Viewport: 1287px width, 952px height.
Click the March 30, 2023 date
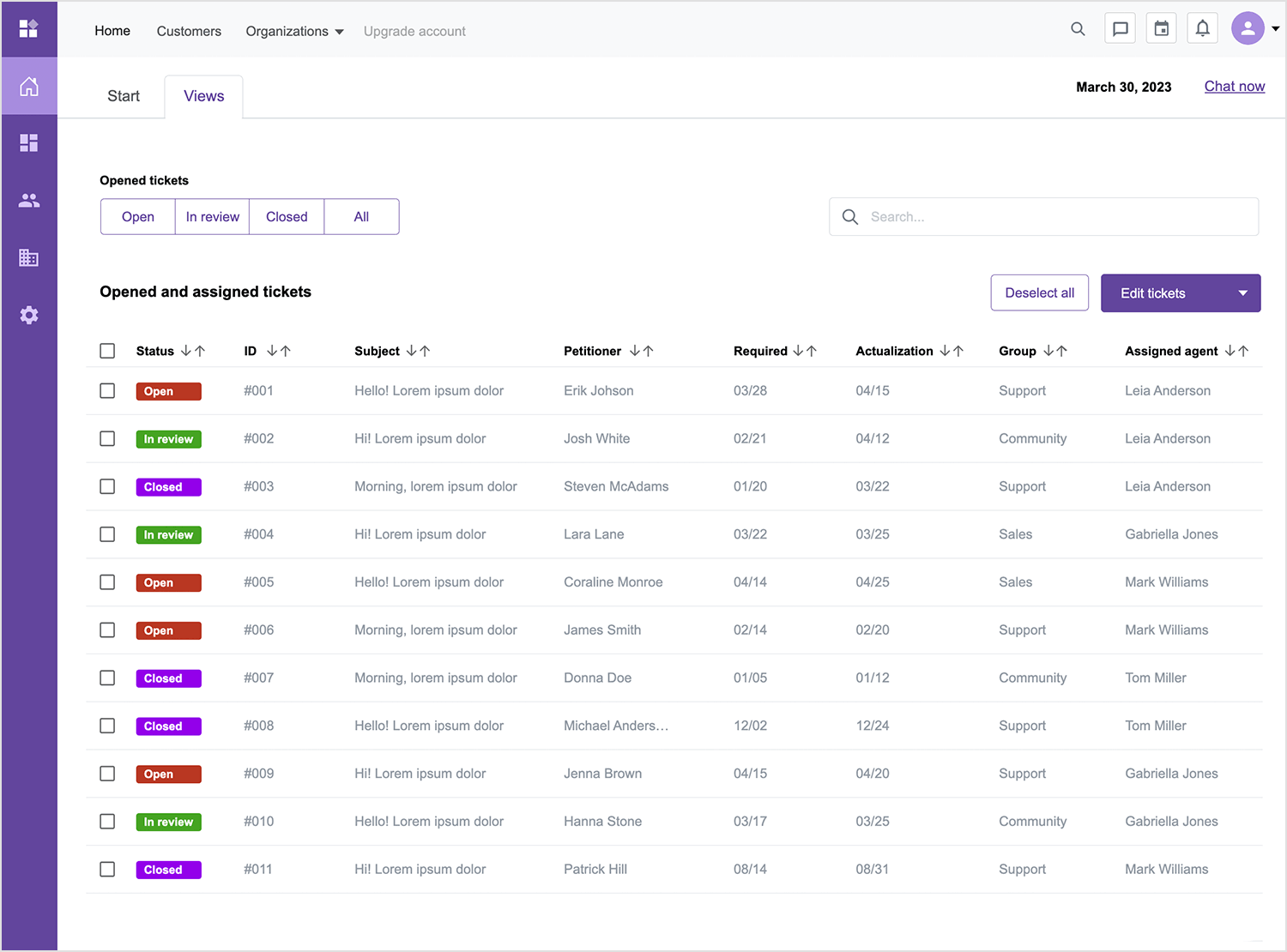1124,87
